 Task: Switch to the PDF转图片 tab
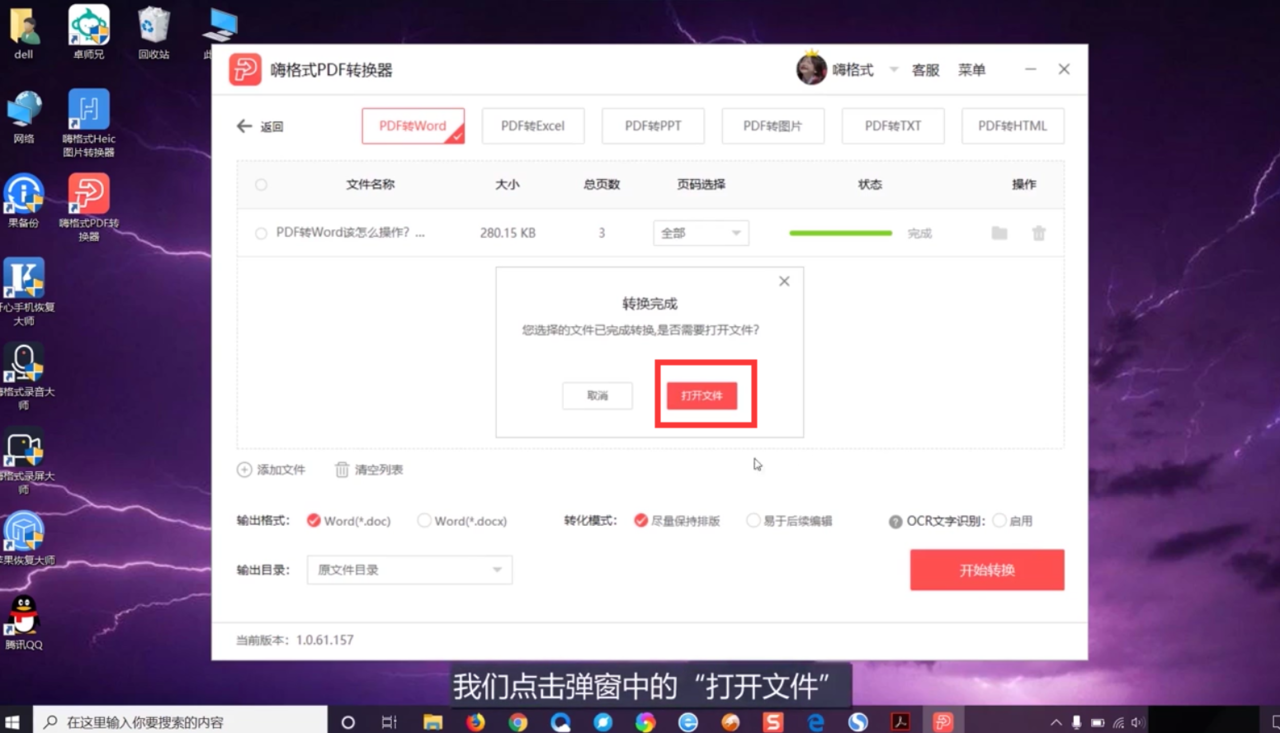click(773, 126)
